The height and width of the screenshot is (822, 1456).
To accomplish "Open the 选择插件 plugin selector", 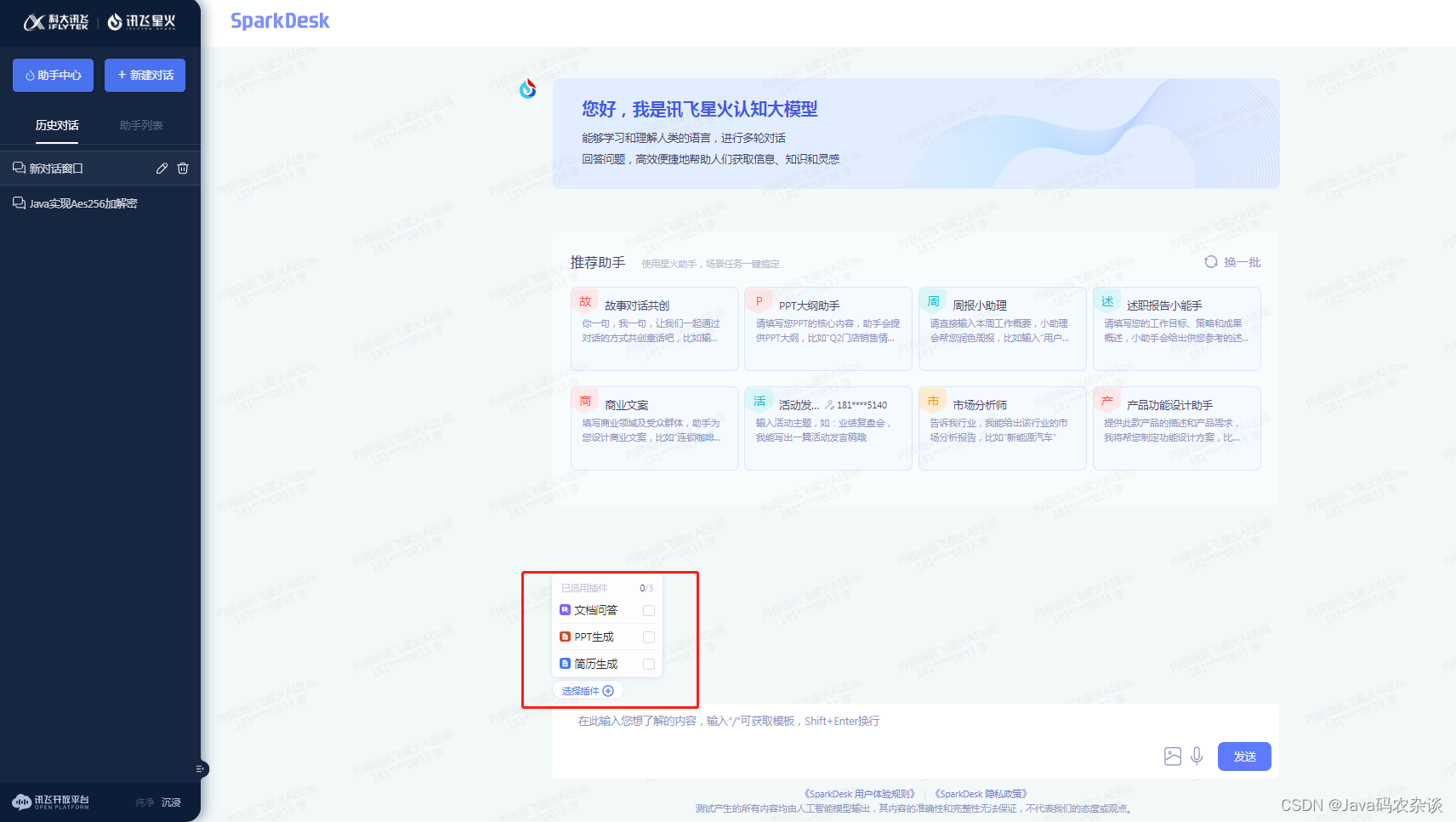I will 588,691.
